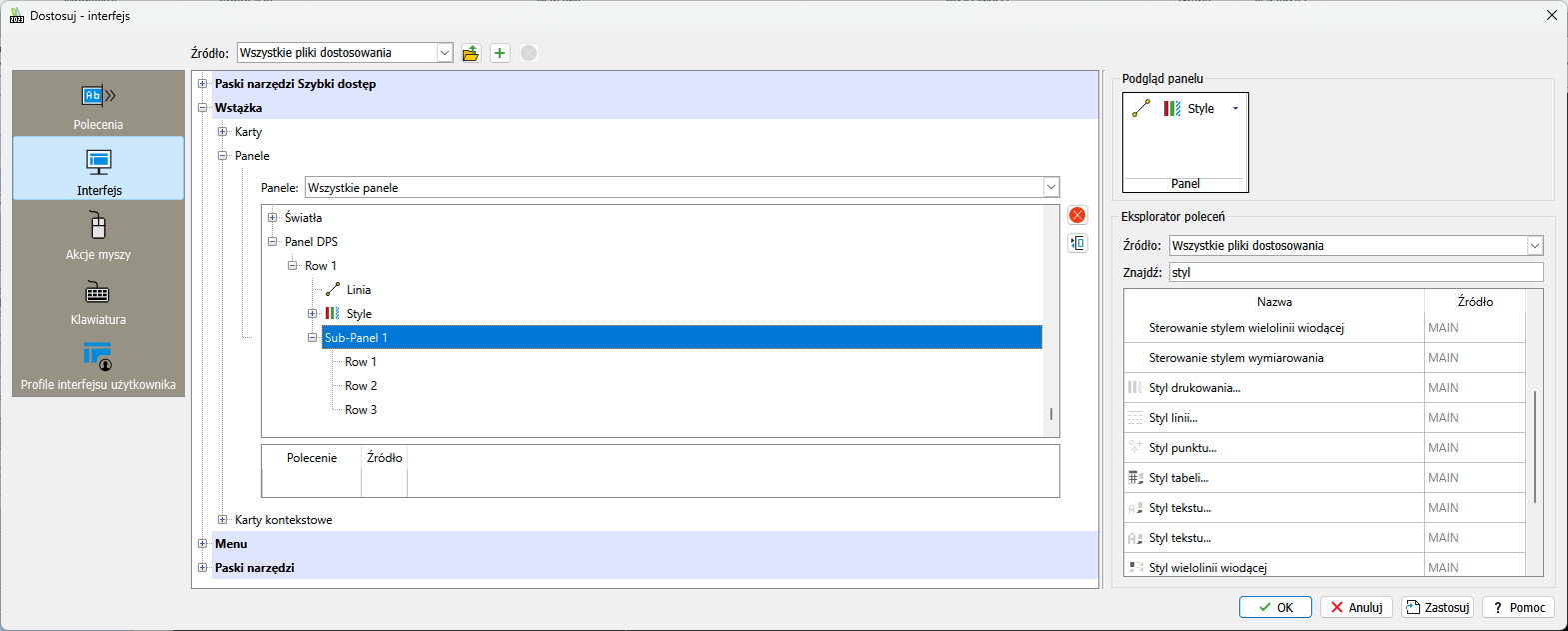Click the open customization file folder icon
This screenshot has width=1568, height=631.
click(471, 53)
